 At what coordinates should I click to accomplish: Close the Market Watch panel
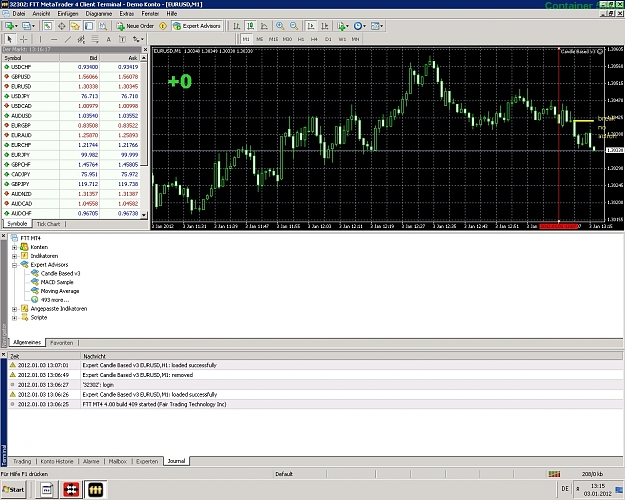point(145,49)
